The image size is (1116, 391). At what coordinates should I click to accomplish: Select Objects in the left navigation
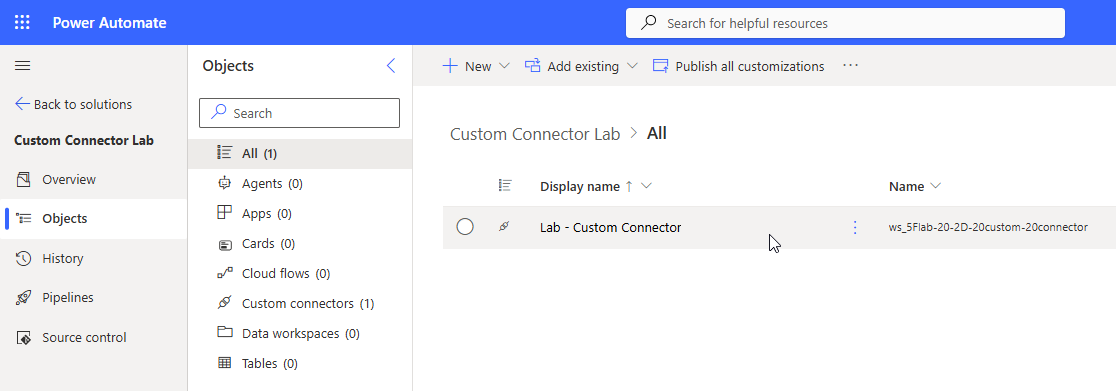click(x=93, y=219)
